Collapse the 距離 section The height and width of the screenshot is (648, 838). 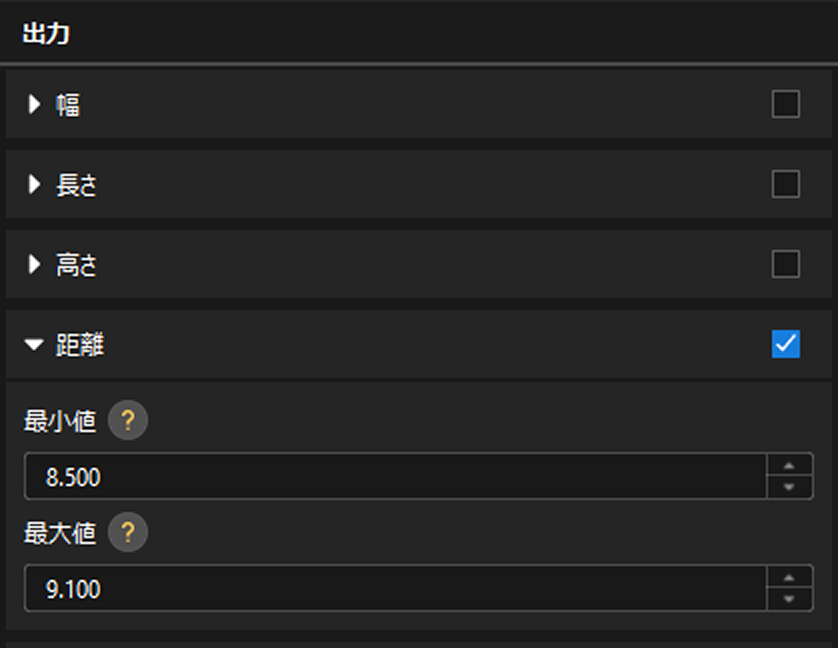coord(35,344)
